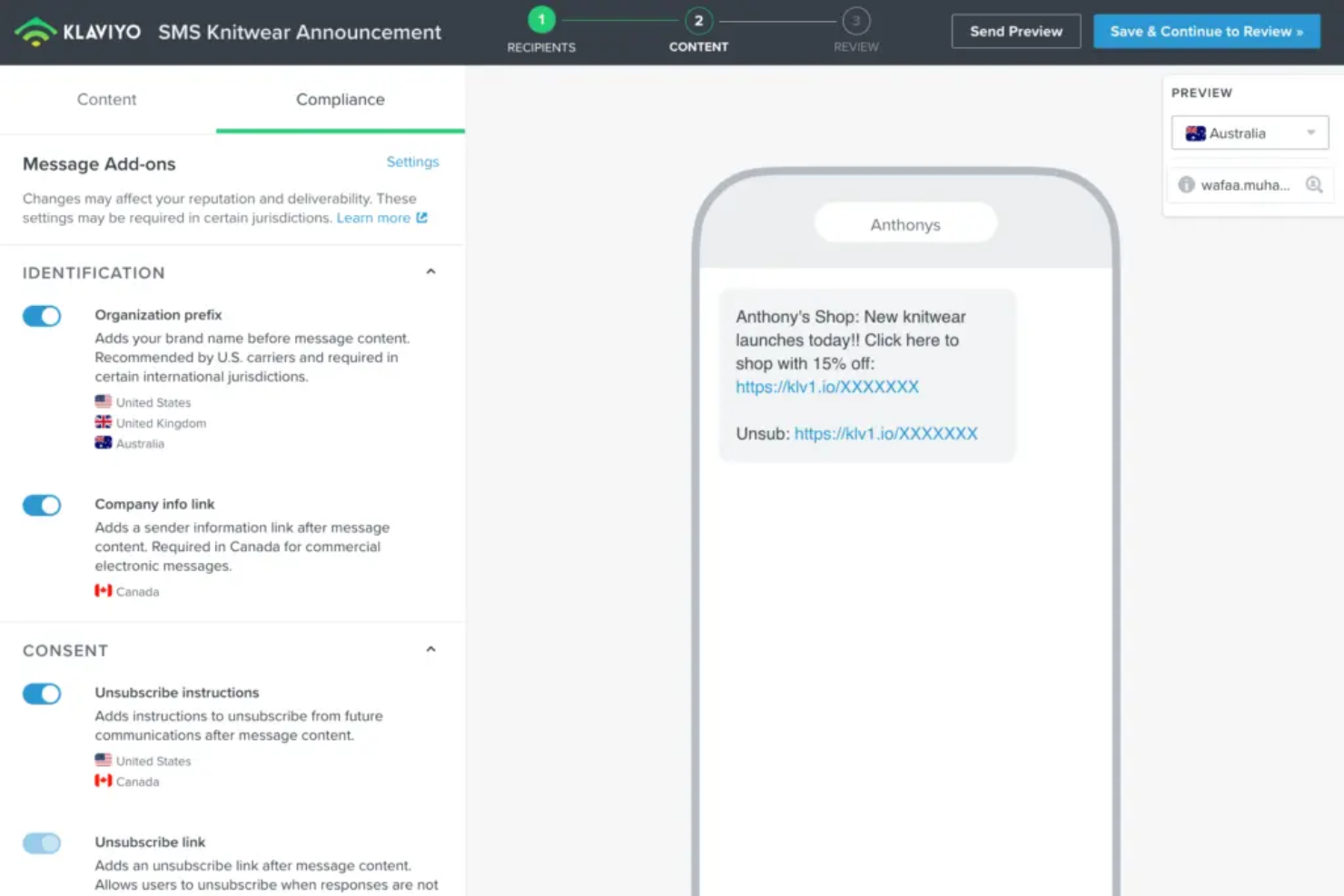Click the Canada flag icon under Company info link

coord(103,590)
